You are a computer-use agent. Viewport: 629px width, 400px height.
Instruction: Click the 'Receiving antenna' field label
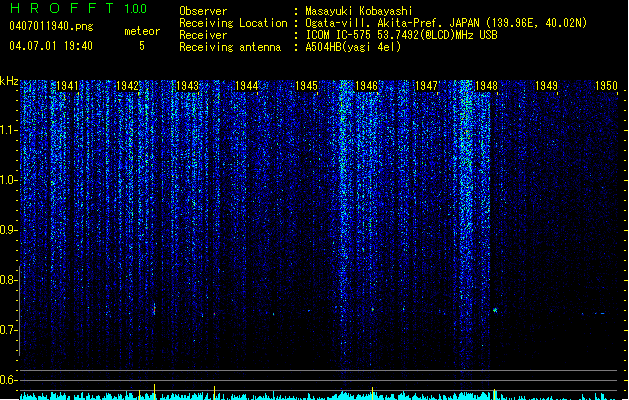pyautogui.click(x=230, y=47)
